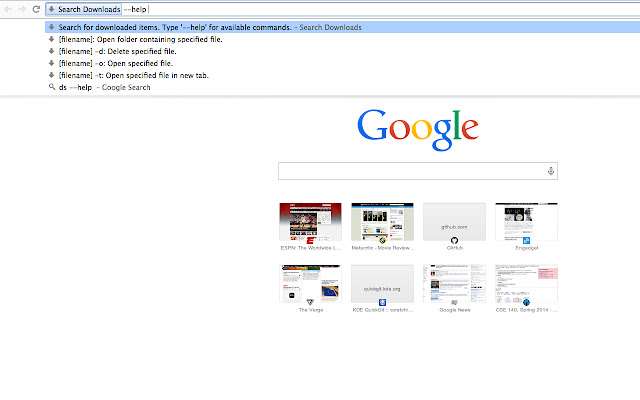
Task: Select 'ds --help' Google Search suggestion
Action: pos(342,87)
